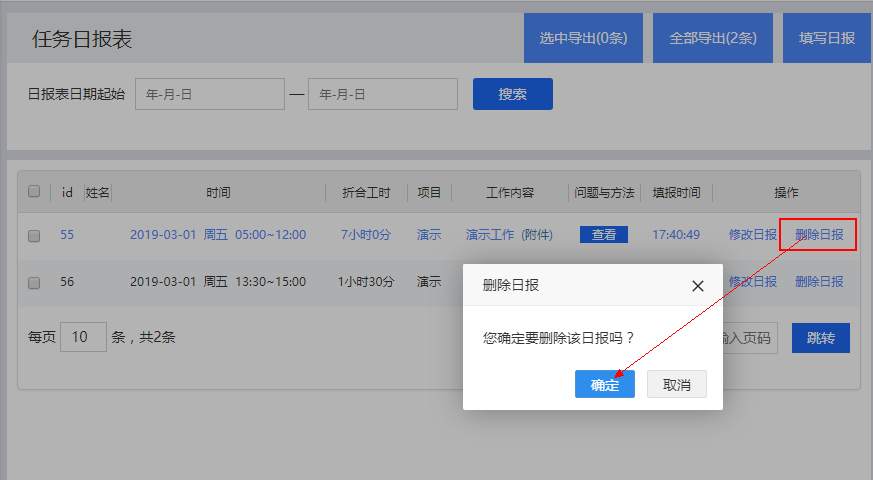Click time cell 2019-03-01 周五 05:00~12:00
Image resolution: width=873 pixels, height=480 pixels.
(x=218, y=234)
